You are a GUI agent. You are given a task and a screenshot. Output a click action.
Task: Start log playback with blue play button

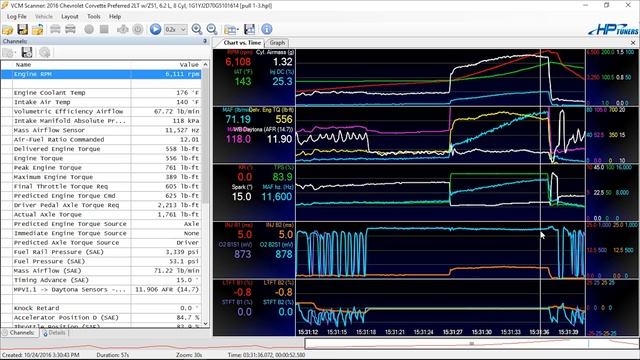click(155, 29)
